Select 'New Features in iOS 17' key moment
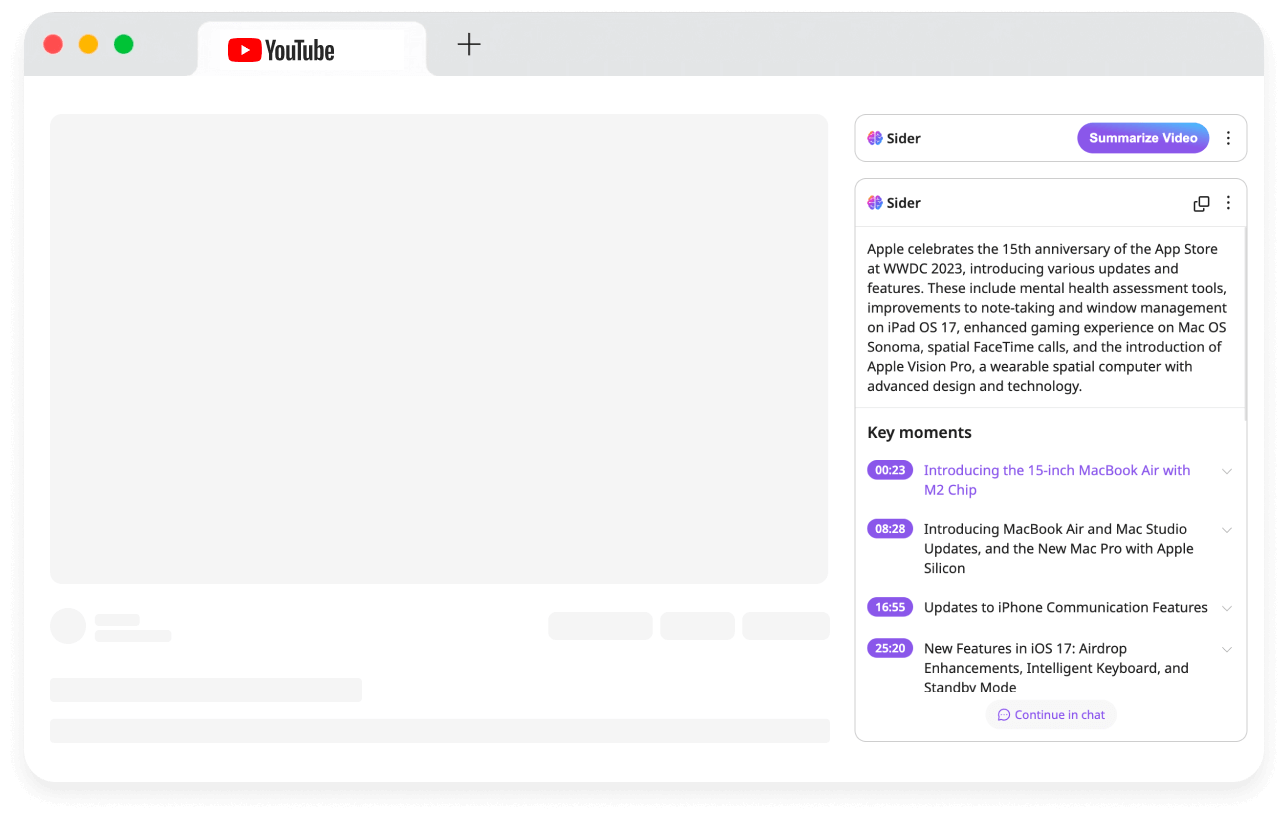Viewport: 1288px width, 818px height. pos(1056,667)
